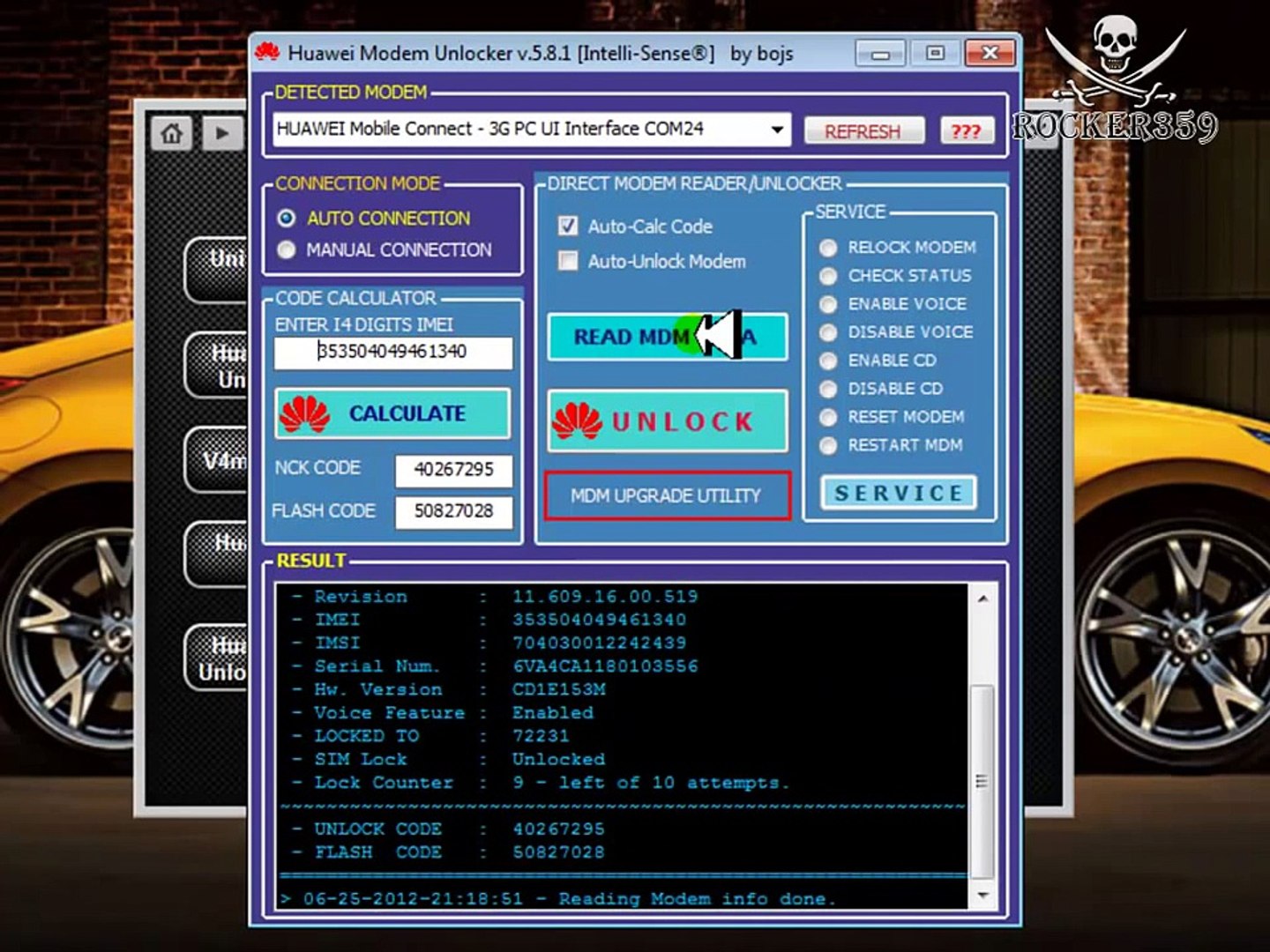
Task: Click the UNLOCK CODE value 40267295 in results
Action: click(559, 829)
